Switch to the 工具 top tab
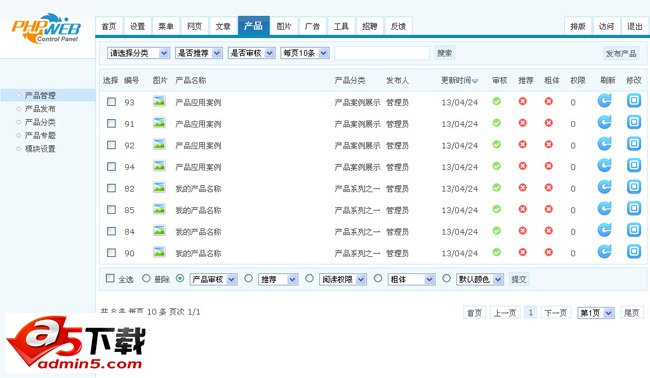Screen dimensions: 650x378 341,26
